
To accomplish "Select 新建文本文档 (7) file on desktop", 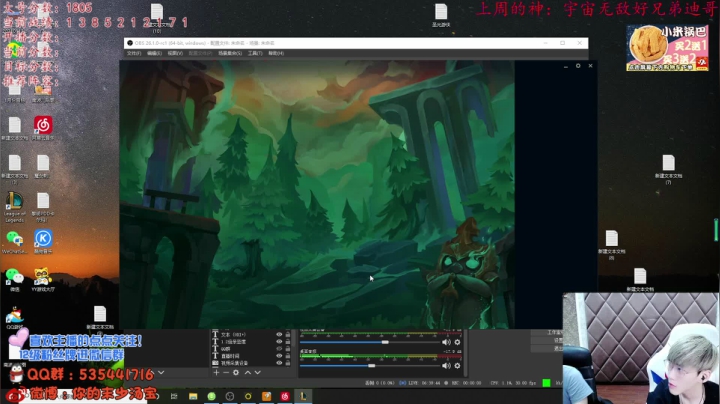I will pos(669,169).
